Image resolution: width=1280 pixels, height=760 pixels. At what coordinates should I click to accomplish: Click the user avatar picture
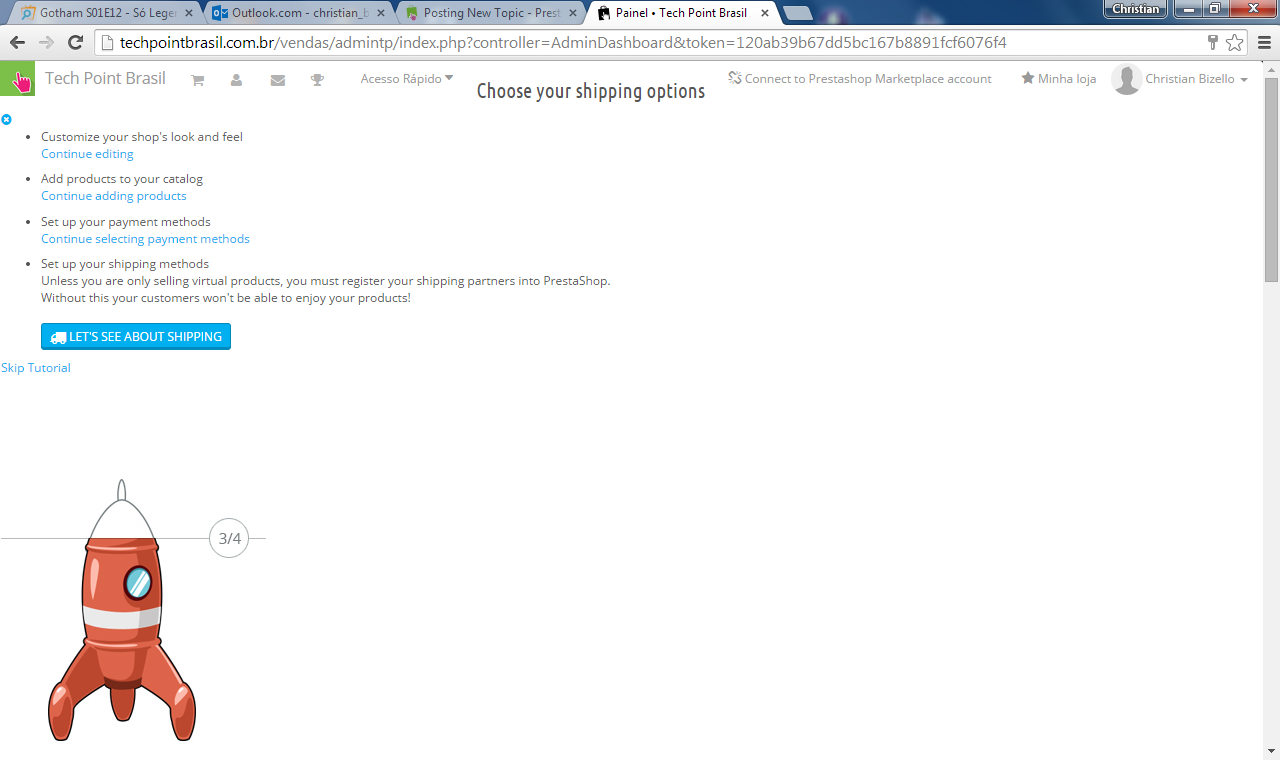pos(1127,79)
